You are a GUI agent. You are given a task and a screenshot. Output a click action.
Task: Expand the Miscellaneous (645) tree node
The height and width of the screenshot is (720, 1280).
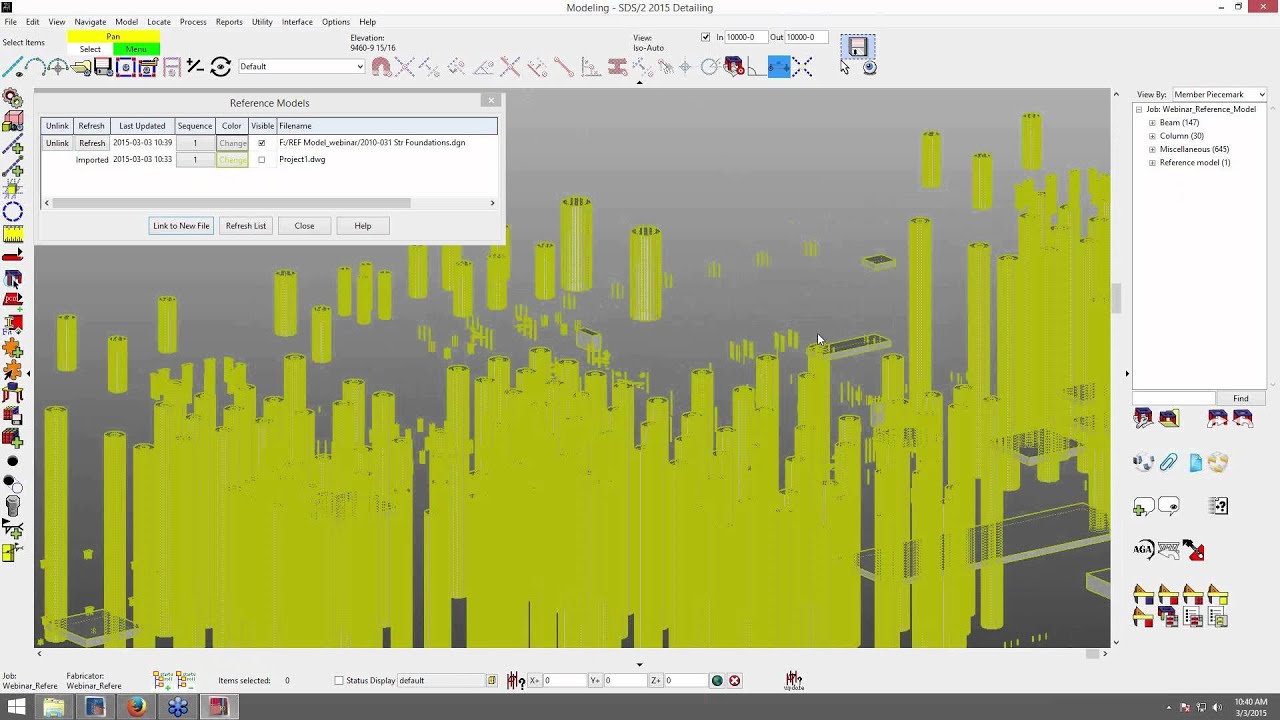tap(1152, 149)
